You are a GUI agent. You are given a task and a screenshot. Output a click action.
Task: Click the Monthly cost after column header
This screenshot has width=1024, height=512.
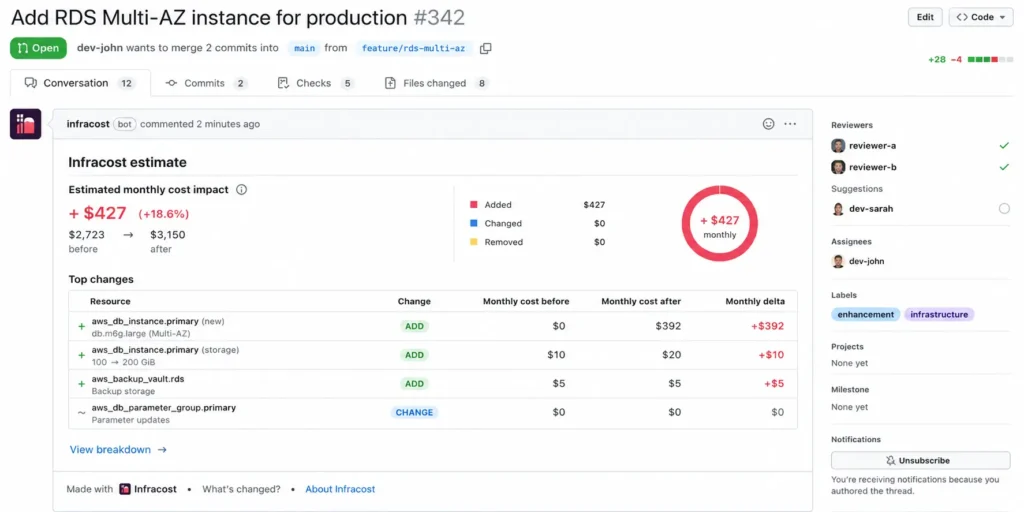[x=641, y=302]
